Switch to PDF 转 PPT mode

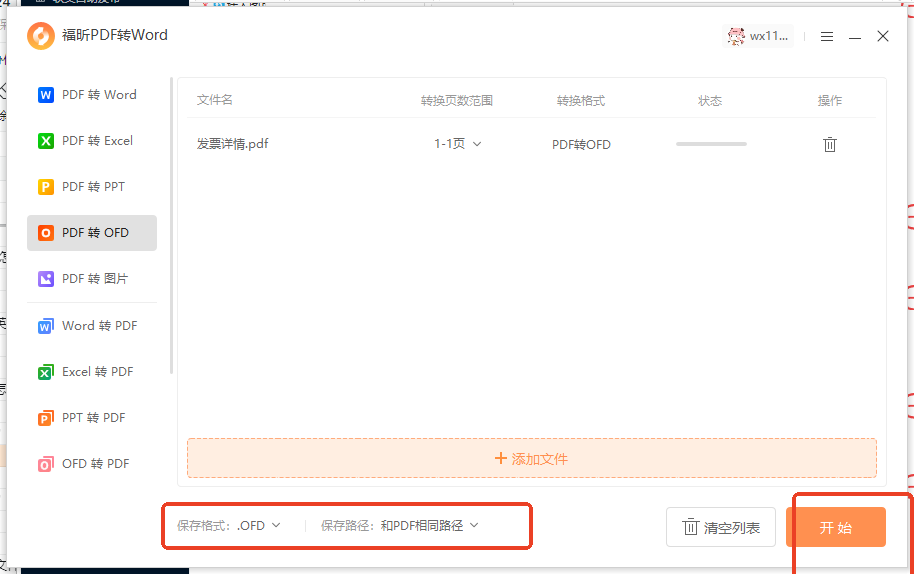coord(92,187)
